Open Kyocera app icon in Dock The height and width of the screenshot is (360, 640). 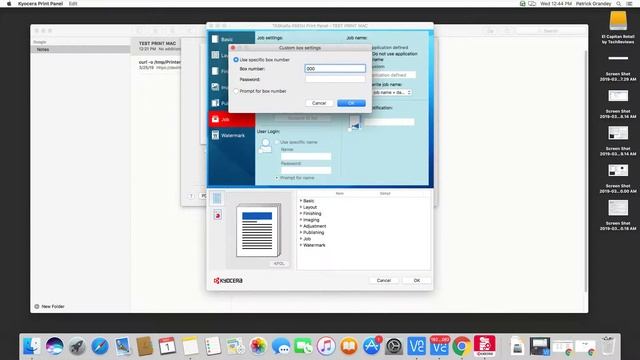point(484,346)
